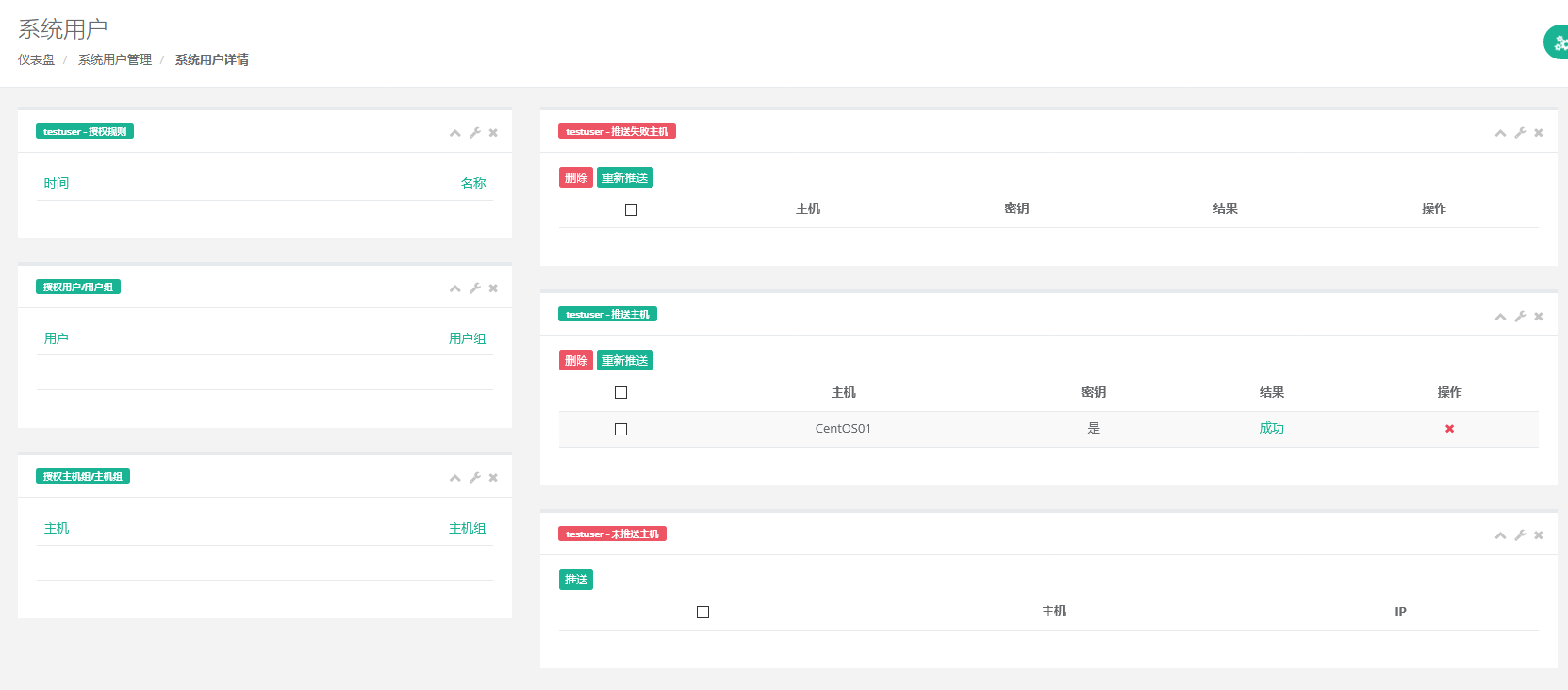Click the 授权用户/用户组 panel label
Screen dimensions: 1568x690
click(x=78, y=287)
